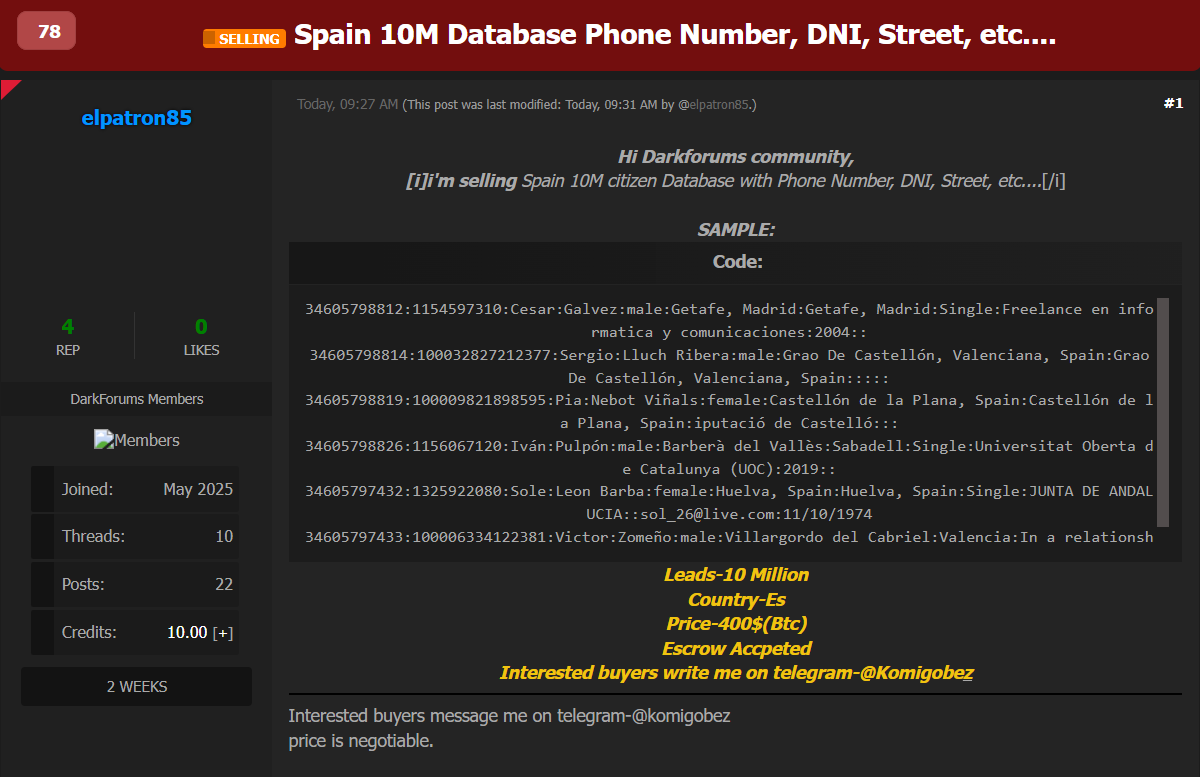Screen dimensions: 1200x777
Task: Click the thread title Spain 10M Database
Action: pos(672,33)
